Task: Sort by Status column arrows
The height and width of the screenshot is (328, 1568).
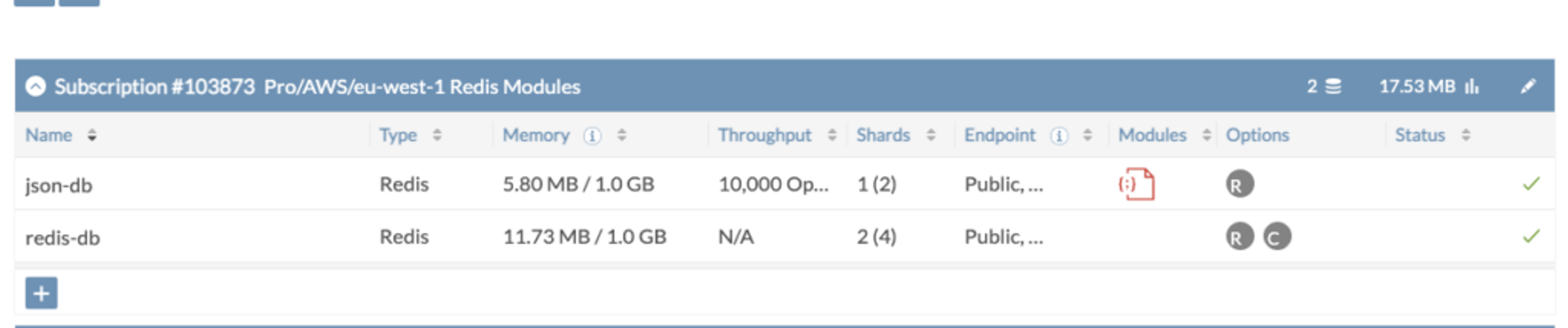Action: tap(1466, 135)
